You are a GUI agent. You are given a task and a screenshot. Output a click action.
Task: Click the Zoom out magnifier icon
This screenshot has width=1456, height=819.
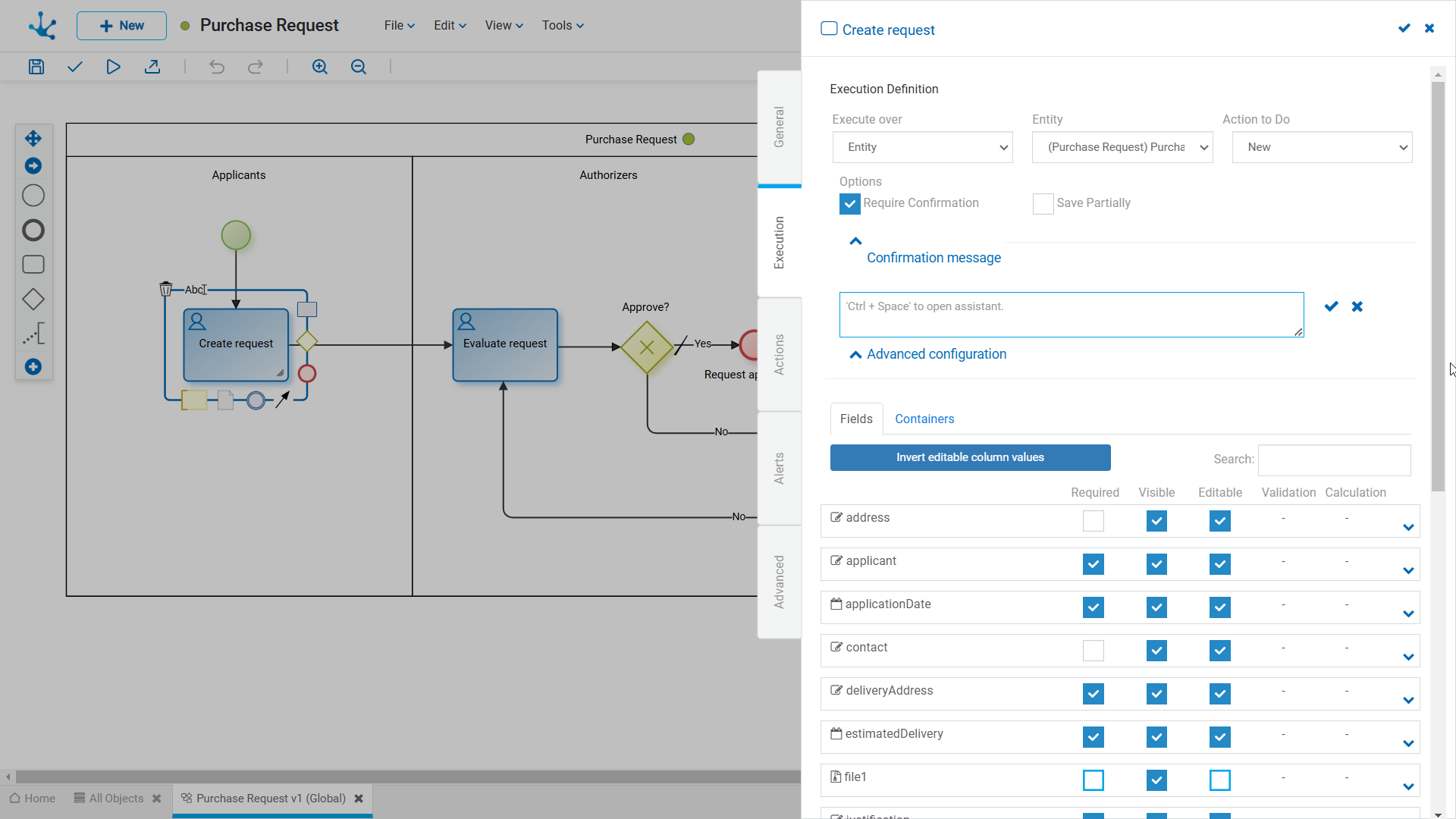click(359, 67)
